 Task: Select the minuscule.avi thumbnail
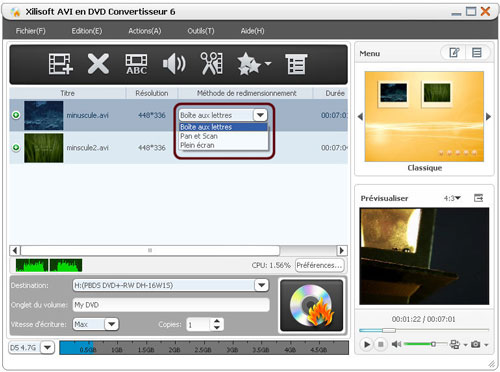(44, 115)
